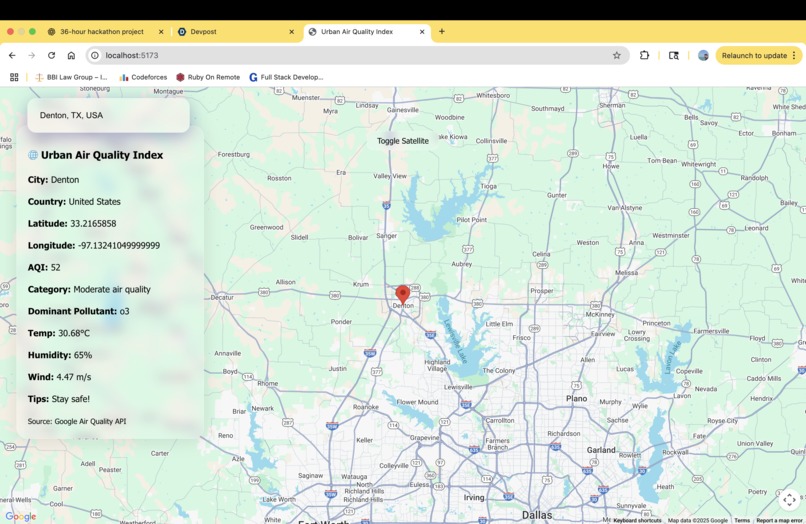This screenshot has height=524, width=806.
Task: Open the Keyboard shortcuts map link
Action: (637, 520)
